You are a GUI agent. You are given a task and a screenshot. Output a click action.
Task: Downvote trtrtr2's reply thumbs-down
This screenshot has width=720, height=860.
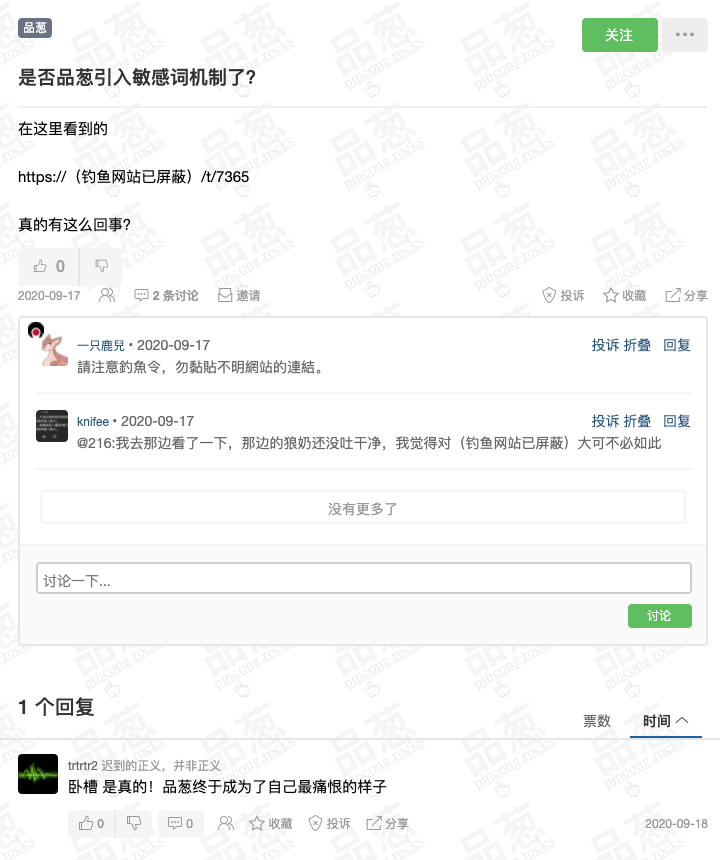tap(134, 823)
